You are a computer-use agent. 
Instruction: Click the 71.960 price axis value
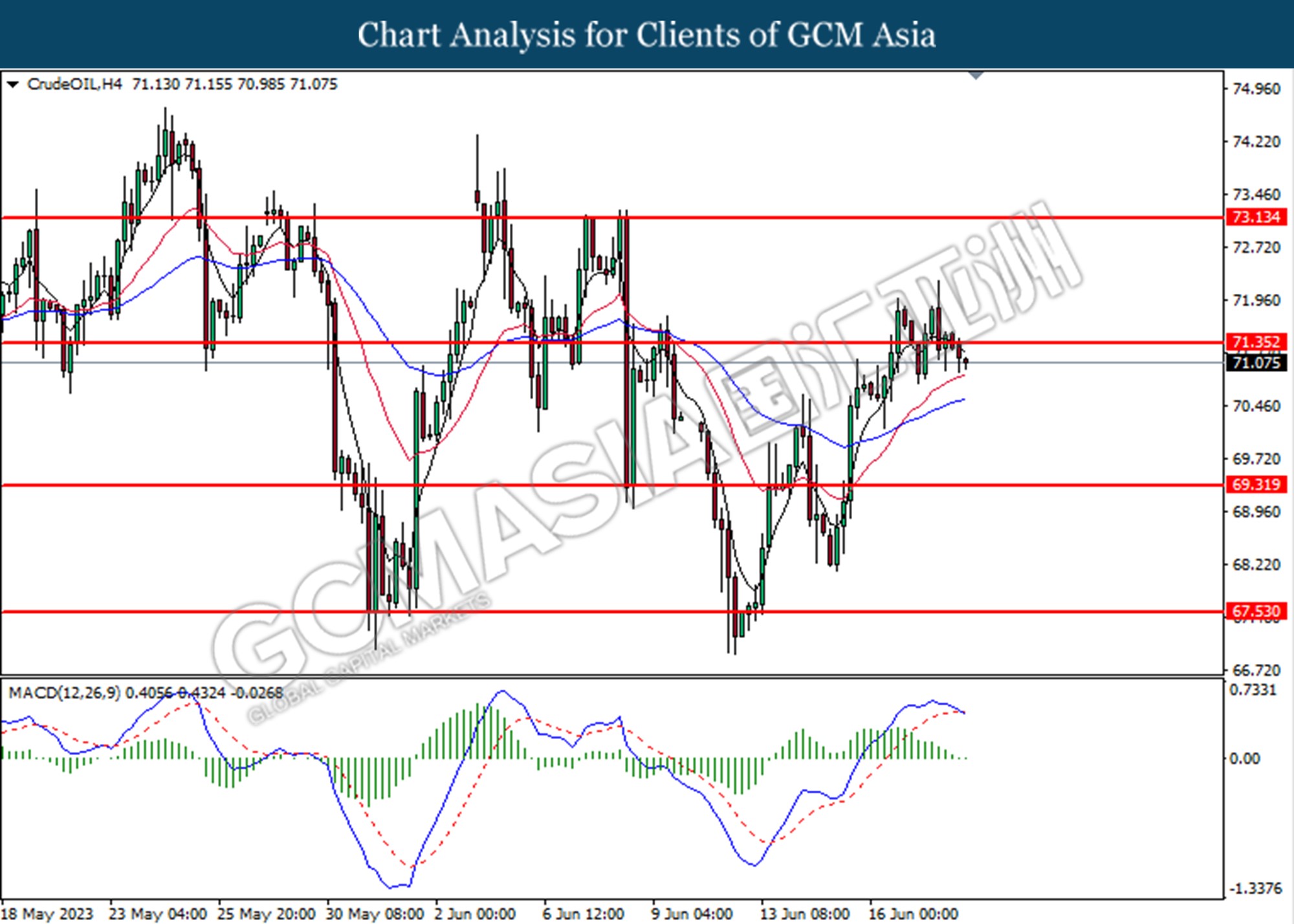coord(1256,300)
